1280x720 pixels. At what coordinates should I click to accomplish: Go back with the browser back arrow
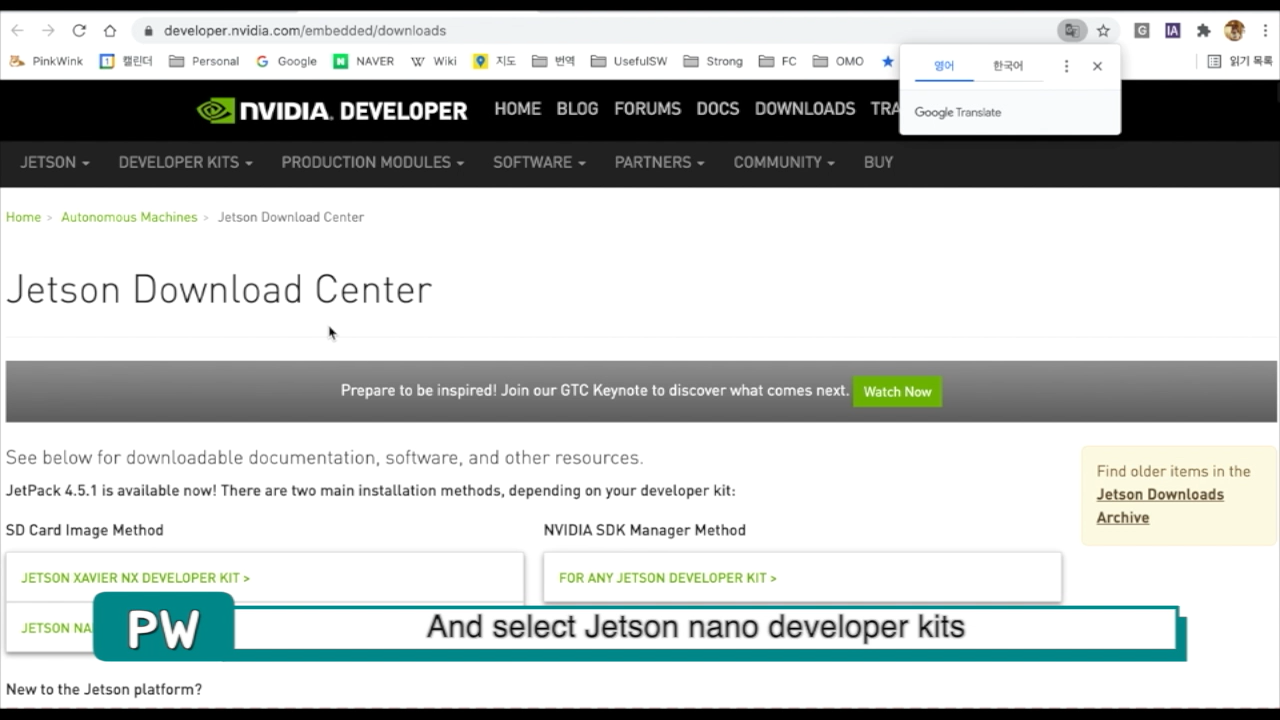tap(17, 31)
